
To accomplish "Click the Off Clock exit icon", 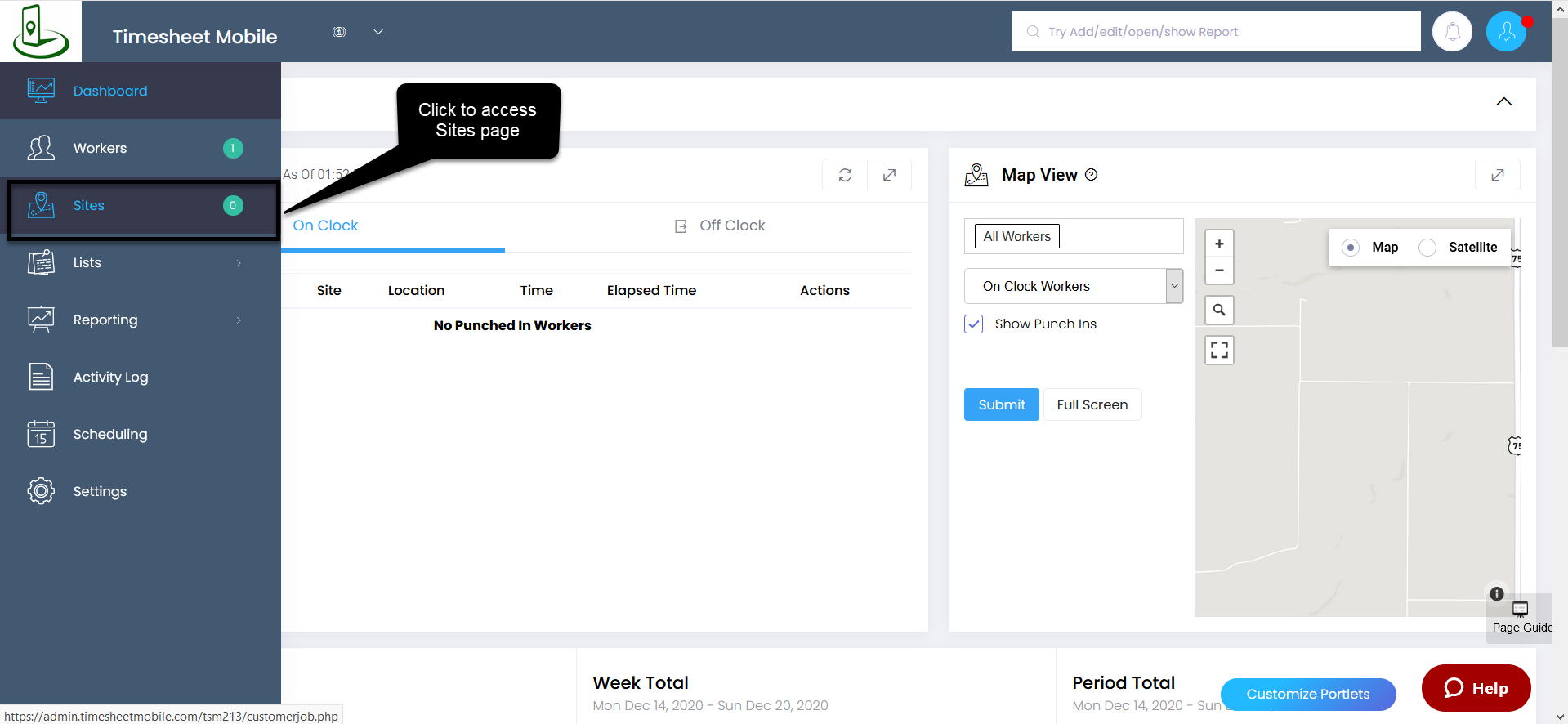I will pos(681,226).
